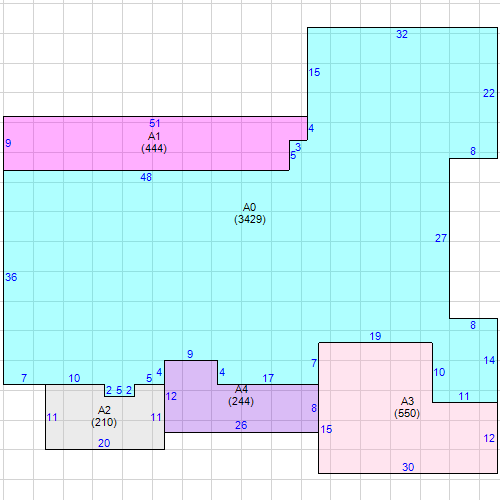Viewport: 500px width, 500px height.
Task: Click the 32 dimension on the top wall
Action: click(402, 34)
